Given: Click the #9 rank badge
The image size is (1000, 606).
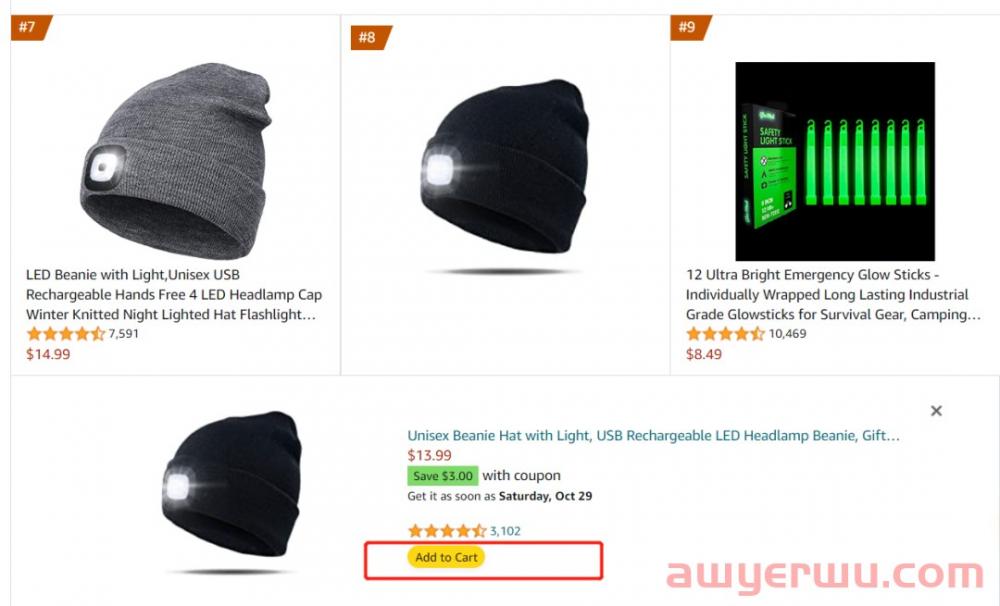Looking at the screenshot, I should [x=689, y=27].
